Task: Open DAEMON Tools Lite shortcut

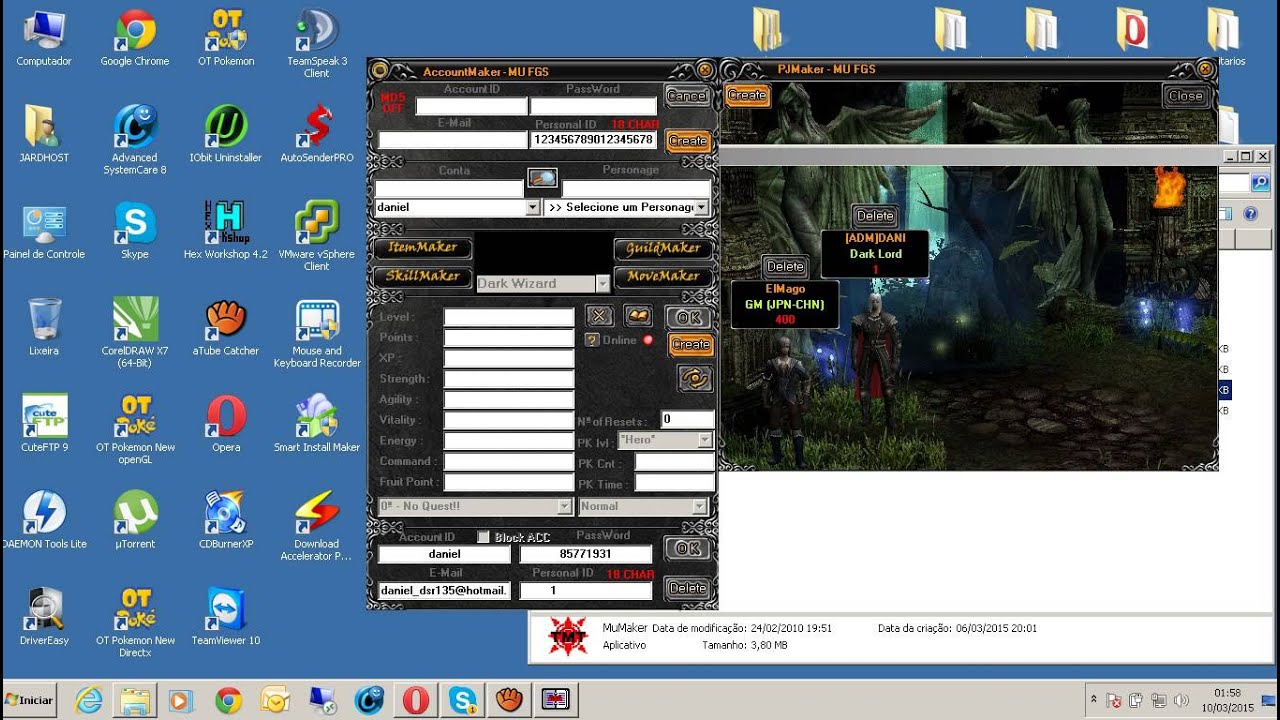Action: (x=44, y=521)
